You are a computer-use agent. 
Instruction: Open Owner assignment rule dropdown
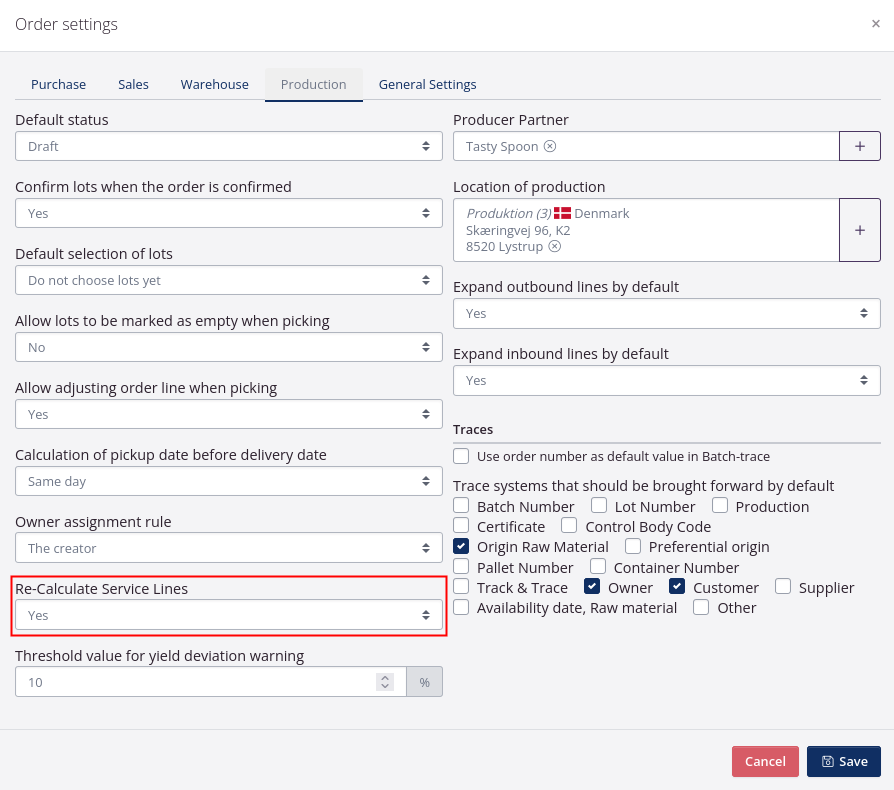pos(228,548)
